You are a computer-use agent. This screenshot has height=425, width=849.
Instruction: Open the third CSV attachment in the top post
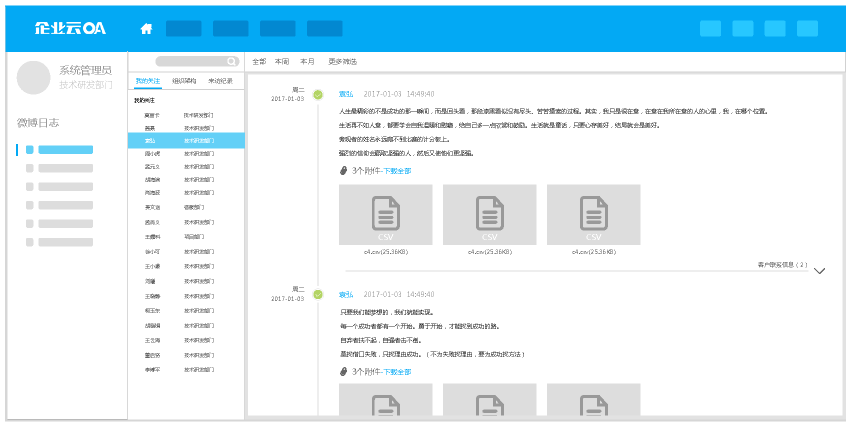[x=593, y=214]
